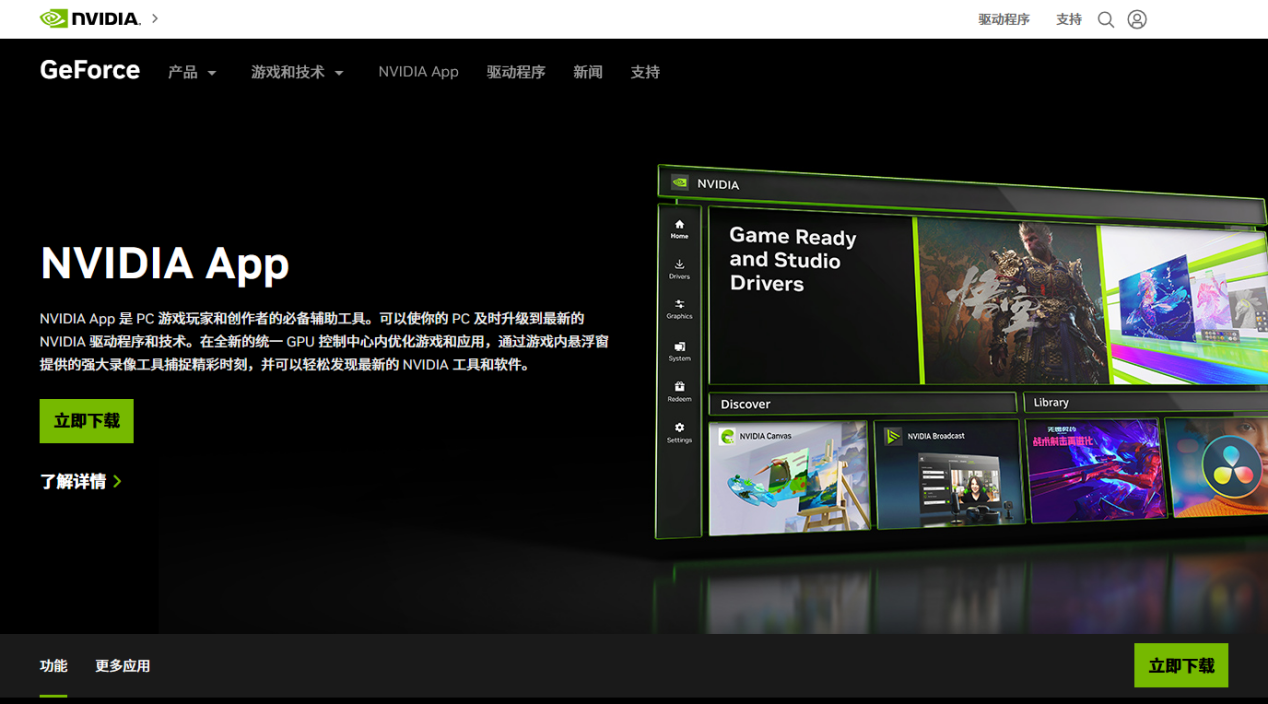Open 支持 in GeForce navigation
Screen dimensions: 1268x704
[645, 72]
